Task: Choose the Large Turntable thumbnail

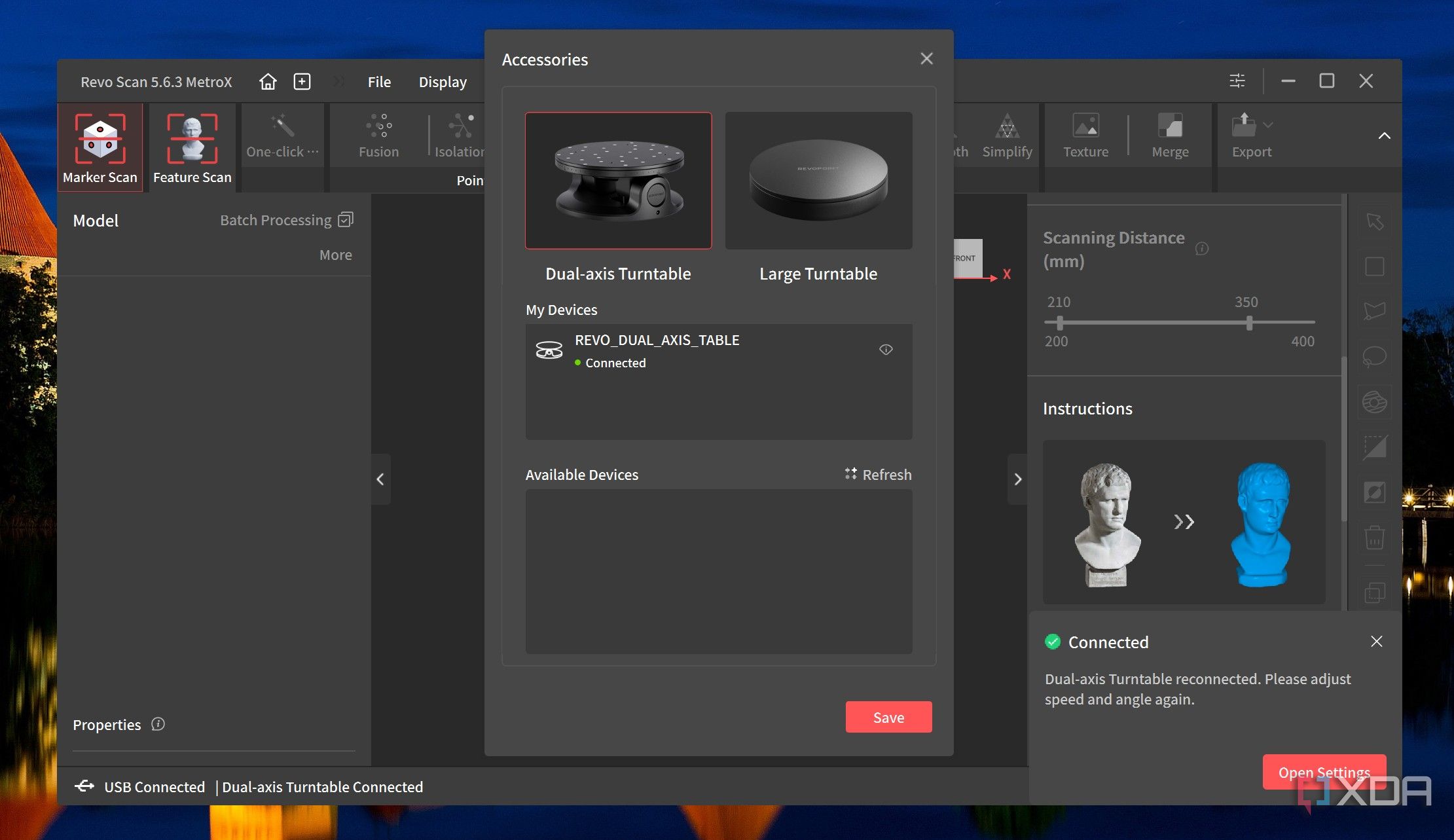Action: coord(818,181)
